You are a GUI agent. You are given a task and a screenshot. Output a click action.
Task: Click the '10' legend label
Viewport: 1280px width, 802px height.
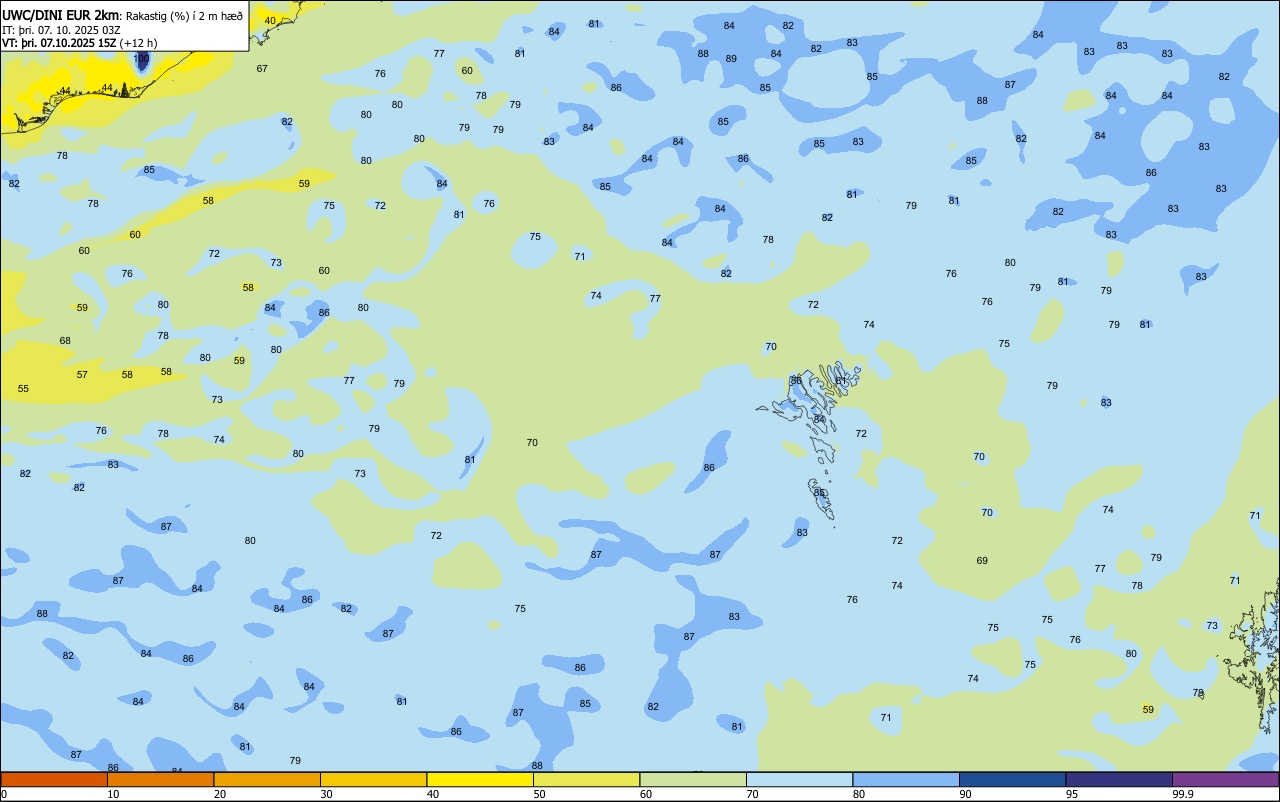click(114, 794)
